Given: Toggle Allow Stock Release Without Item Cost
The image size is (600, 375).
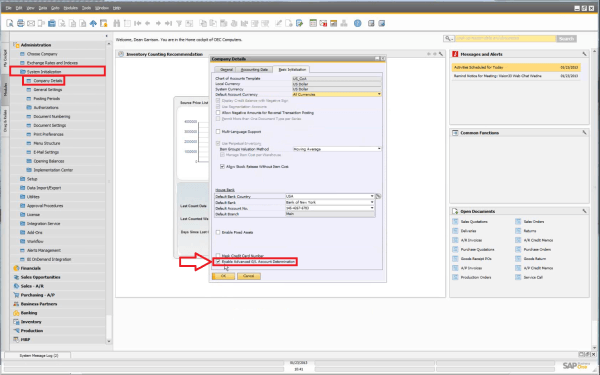Looking at the screenshot, I should pos(222,166).
